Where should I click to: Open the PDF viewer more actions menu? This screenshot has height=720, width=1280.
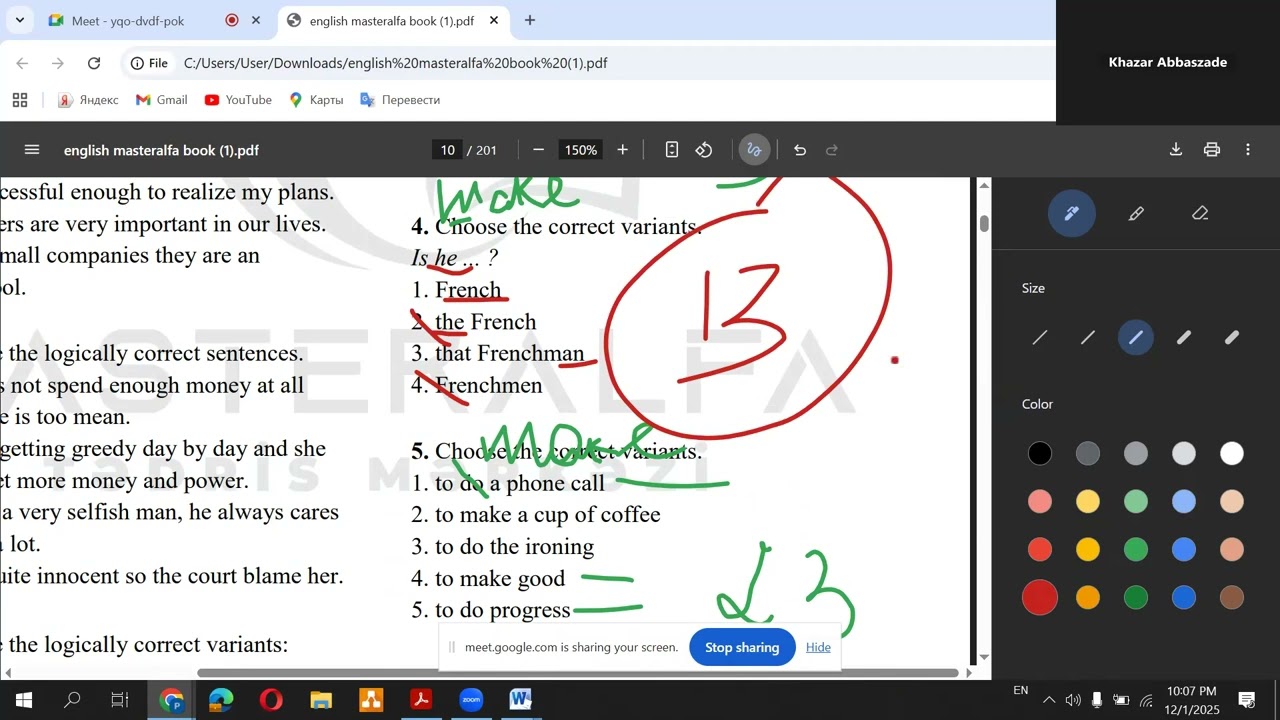tap(1248, 150)
